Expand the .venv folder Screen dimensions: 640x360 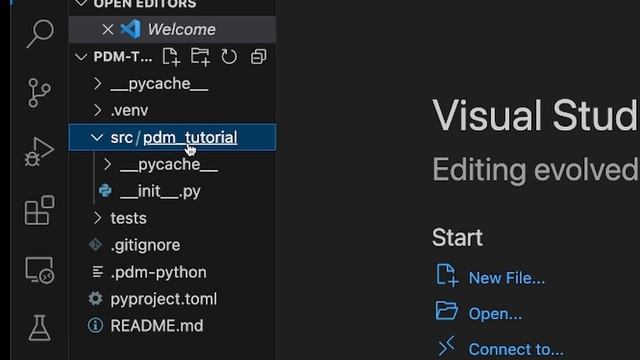point(98,110)
